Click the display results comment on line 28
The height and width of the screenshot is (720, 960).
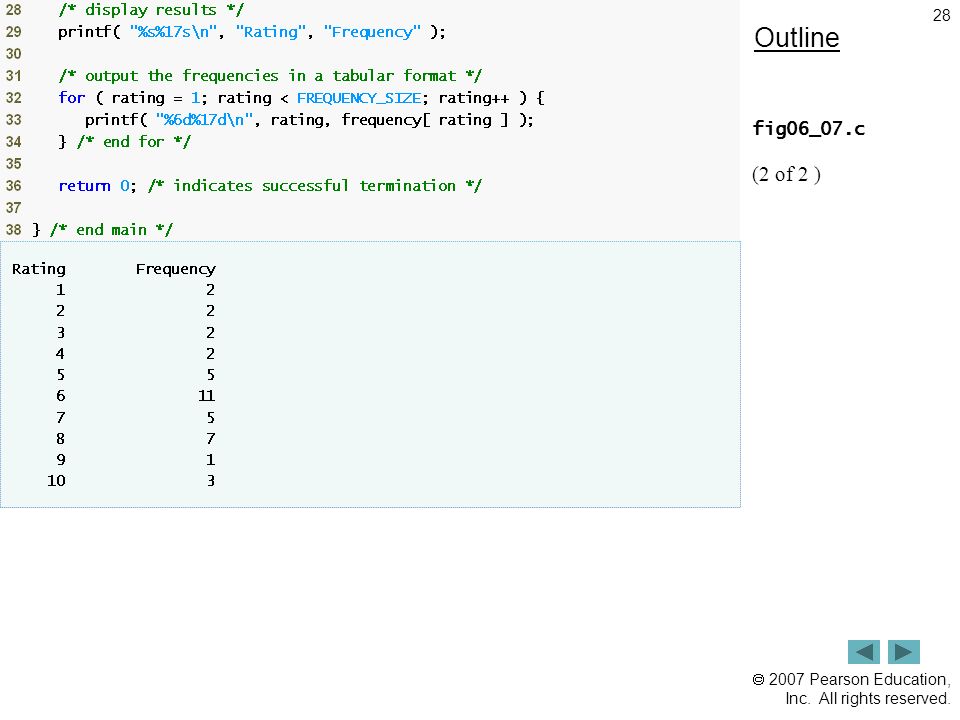click(151, 10)
